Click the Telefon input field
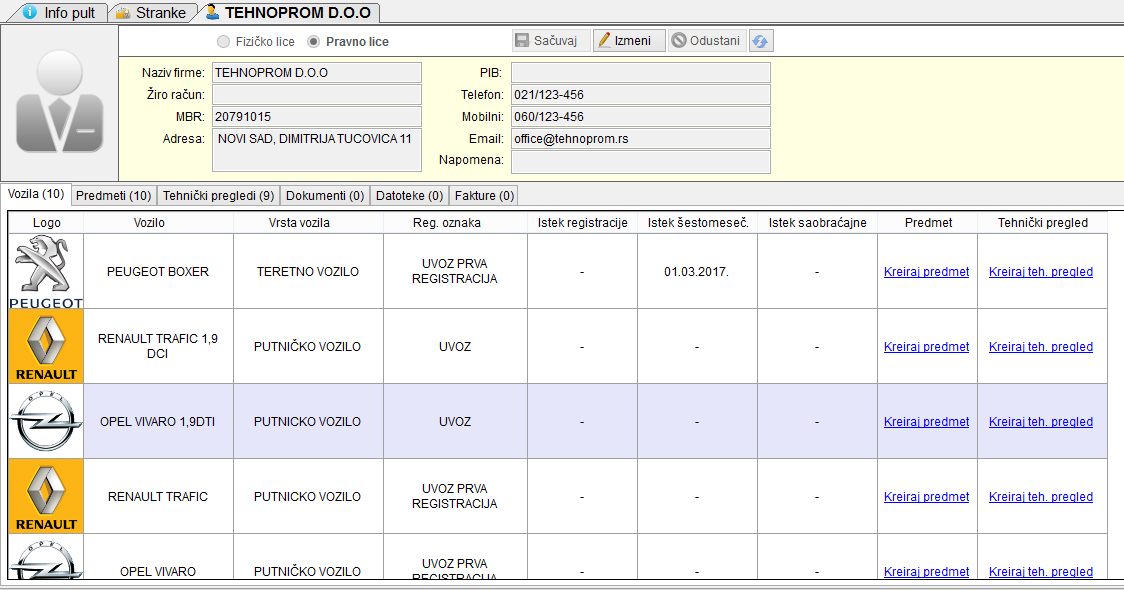This screenshot has width=1124, height=590. (x=640, y=95)
